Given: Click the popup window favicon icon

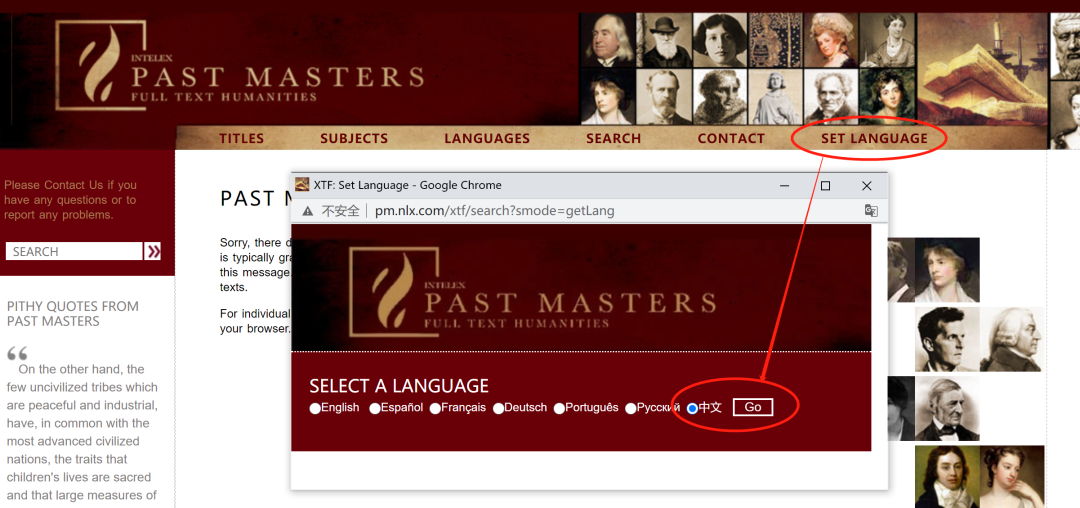Looking at the screenshot, I should (302, 185).
